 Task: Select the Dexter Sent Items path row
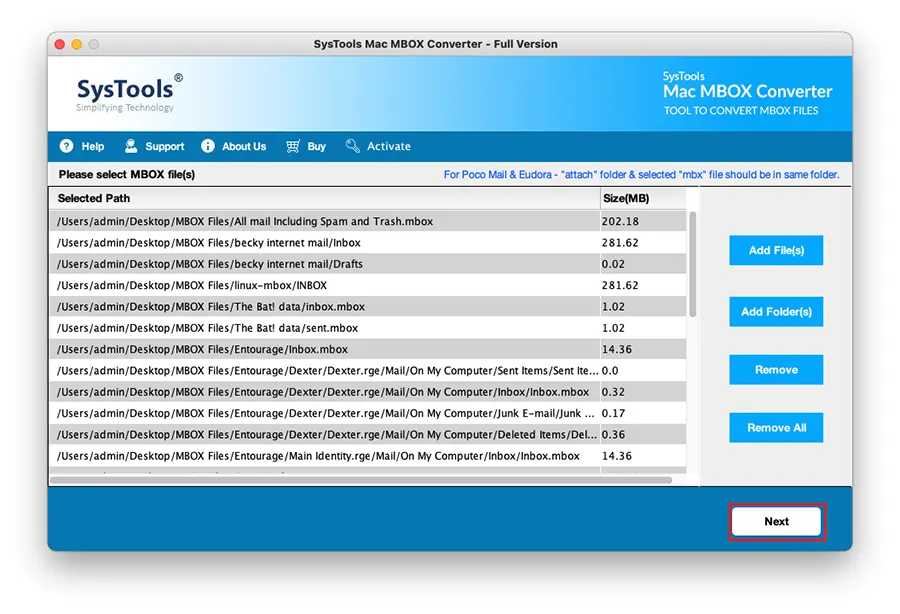coord(368,371)
